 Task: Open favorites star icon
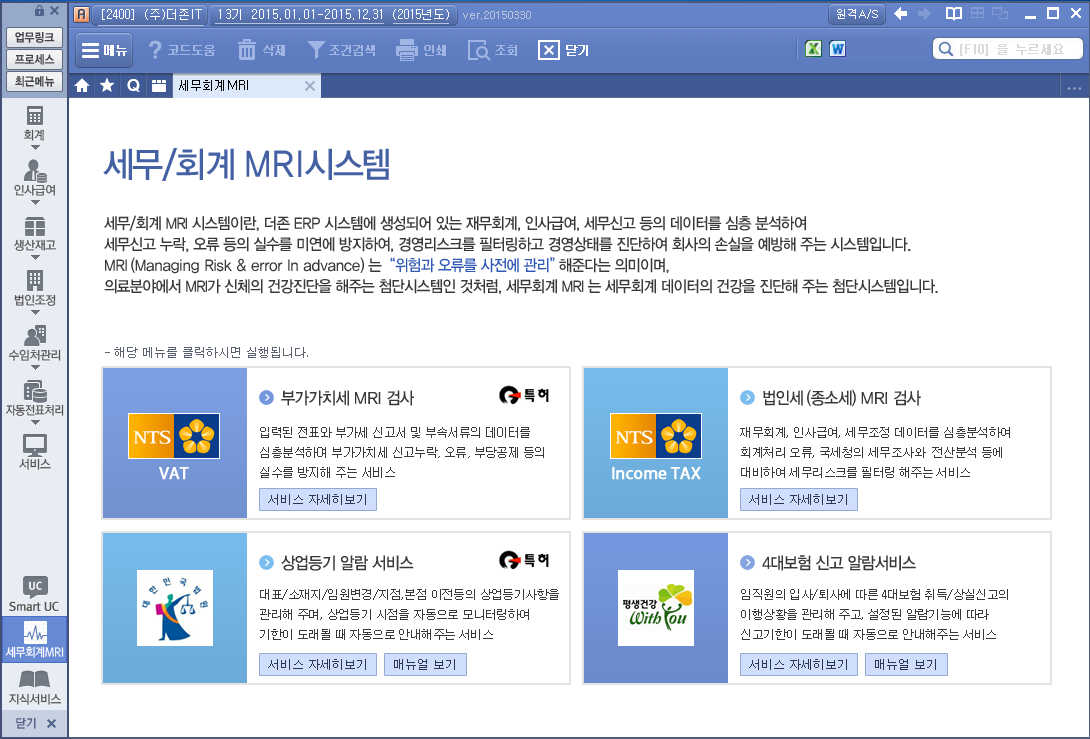(x=107, y=86)
